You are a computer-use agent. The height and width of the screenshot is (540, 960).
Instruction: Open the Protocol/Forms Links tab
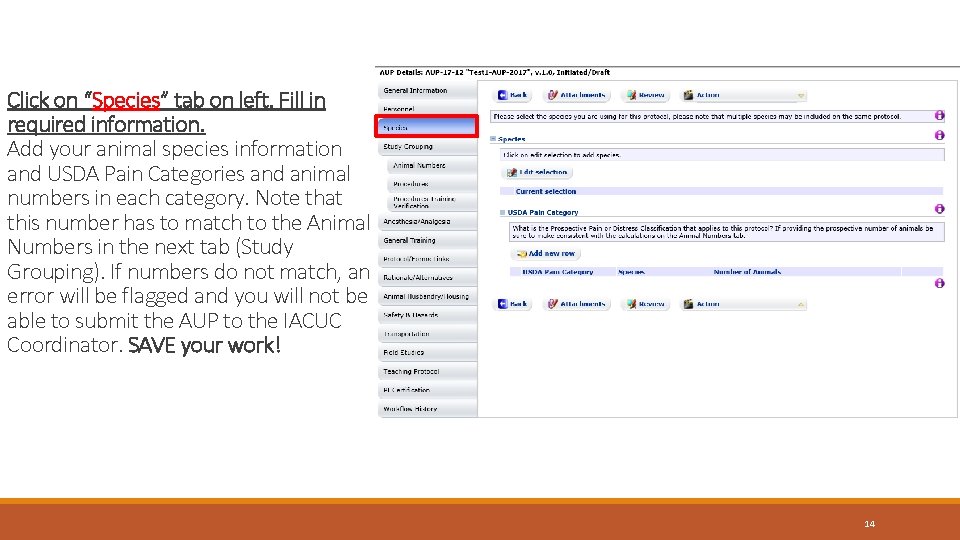click(427, 259)
